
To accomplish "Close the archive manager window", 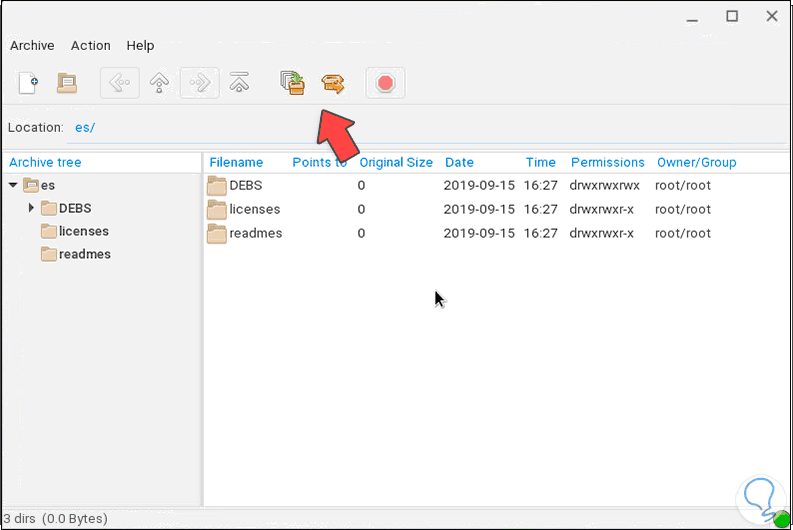I will pos(772,16).
